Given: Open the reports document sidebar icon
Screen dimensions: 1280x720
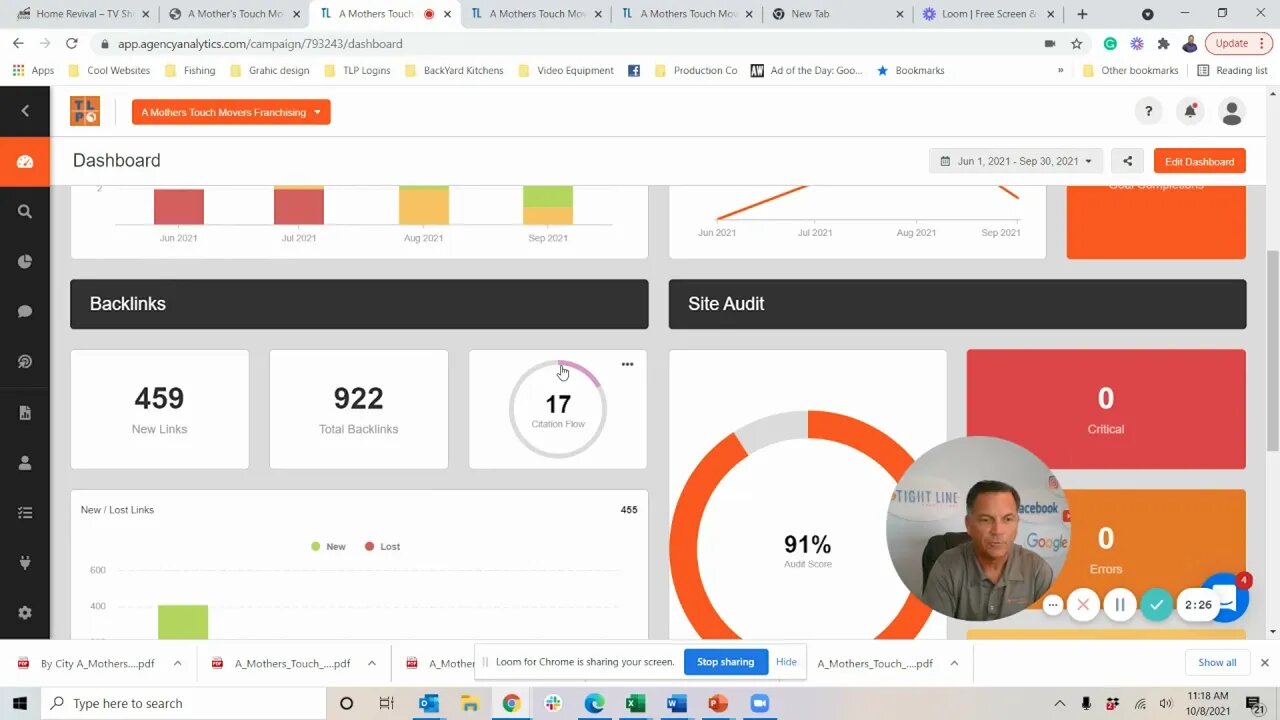Looking at the screenshot, I should click(x=25, y=412).
